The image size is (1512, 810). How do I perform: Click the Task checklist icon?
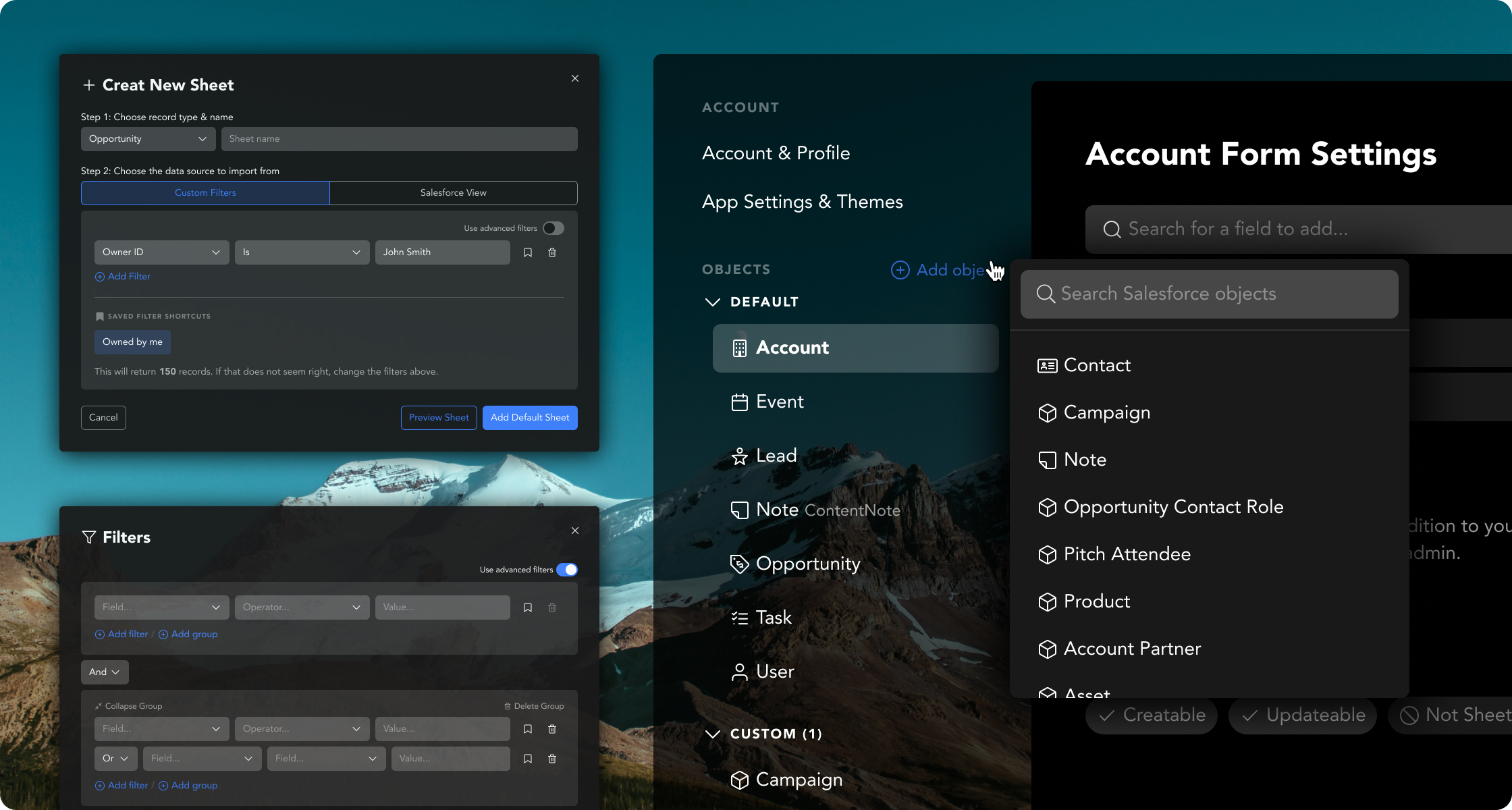point(740,618)
